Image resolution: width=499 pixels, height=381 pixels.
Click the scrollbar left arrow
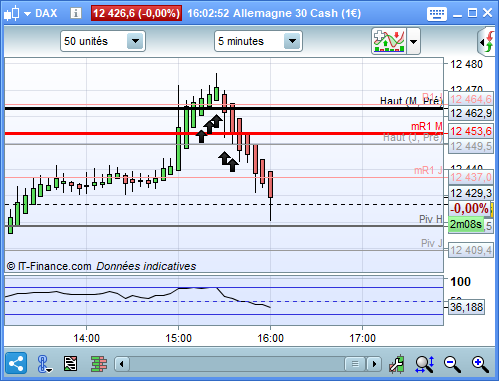point(122,364)
